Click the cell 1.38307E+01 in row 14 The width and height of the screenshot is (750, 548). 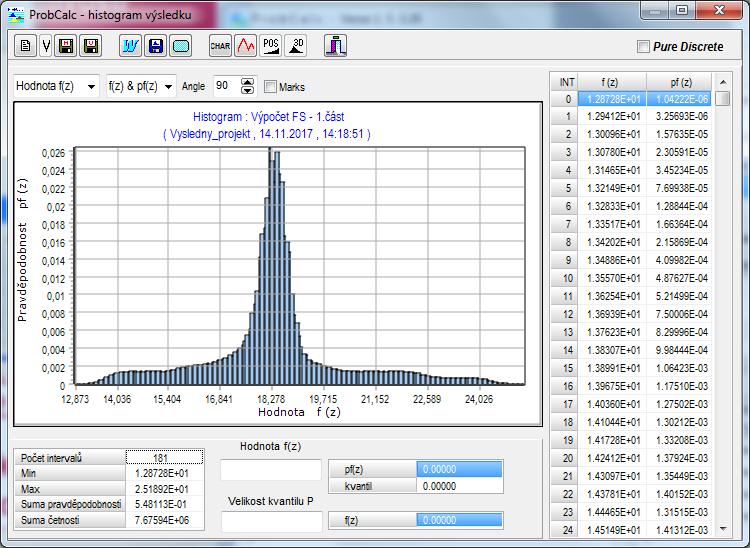(x=612, y=350)
